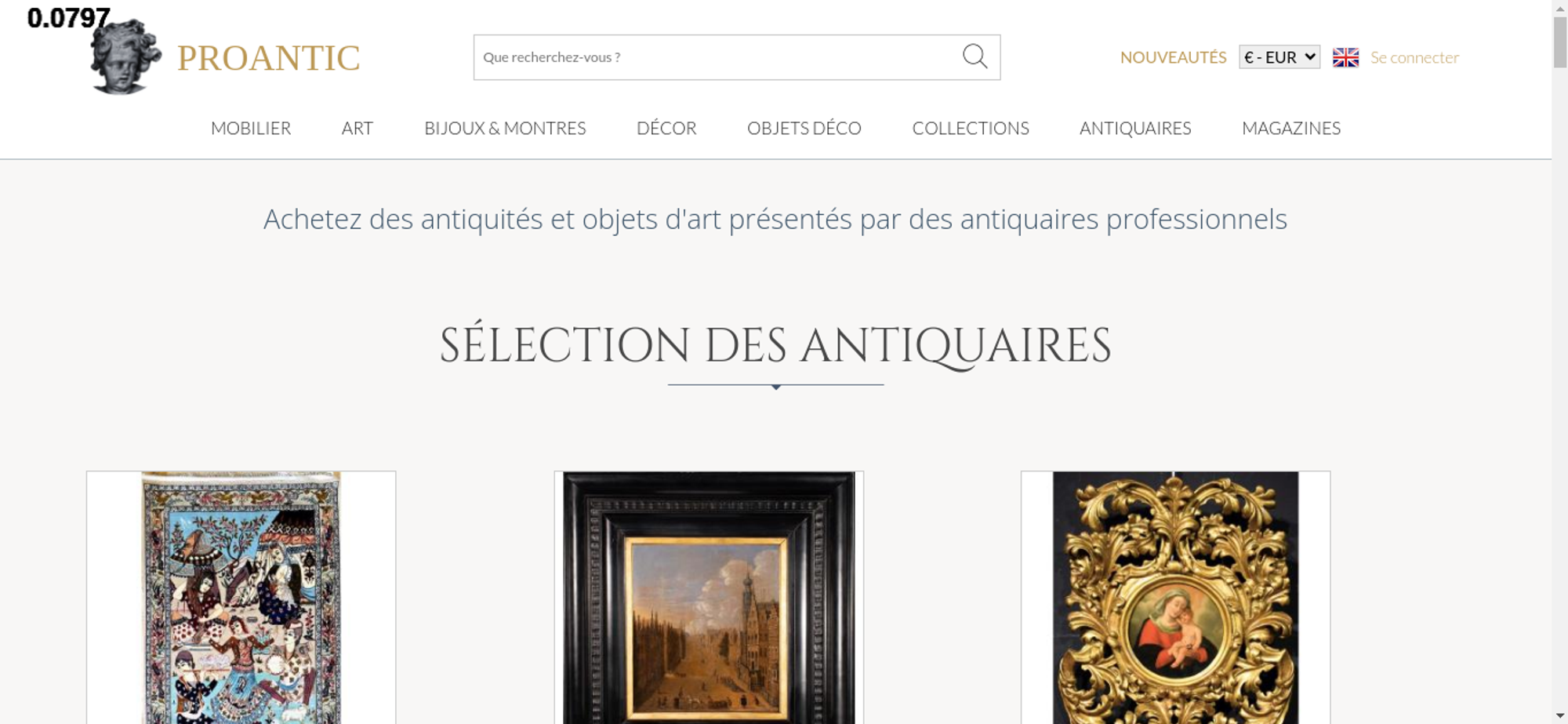Image resolution: width=1568 pixels, height=724 pixels.
Task: Open the Art menu
Action: [x=358, y=128]
